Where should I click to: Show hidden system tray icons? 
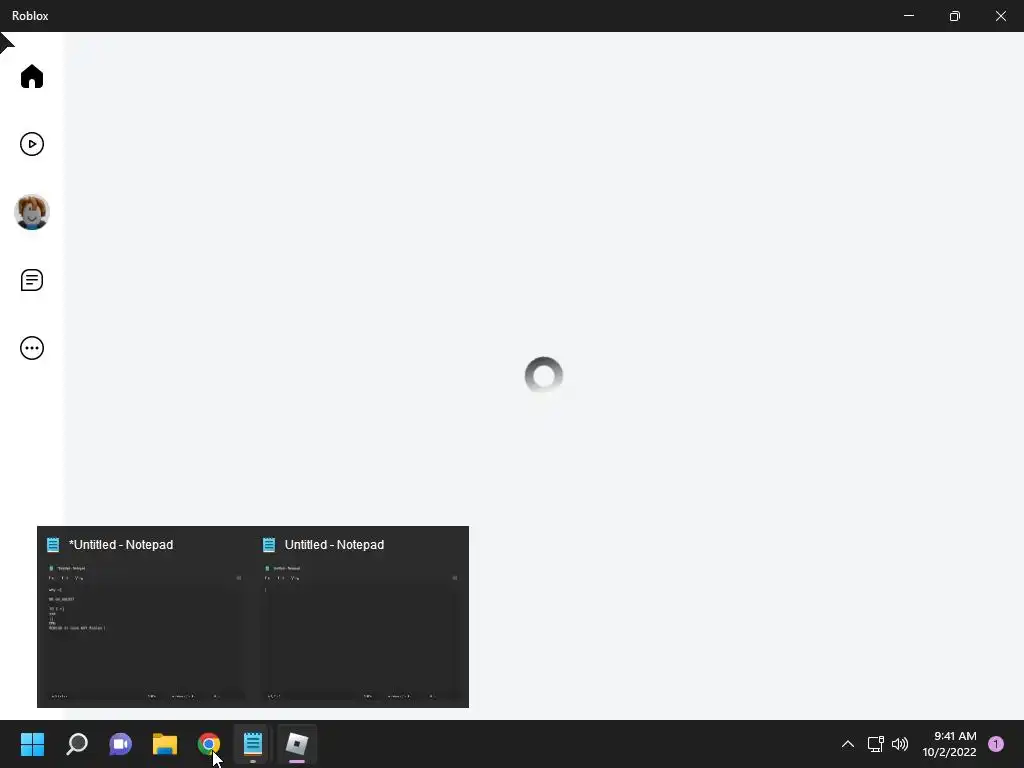coord(848,744)
